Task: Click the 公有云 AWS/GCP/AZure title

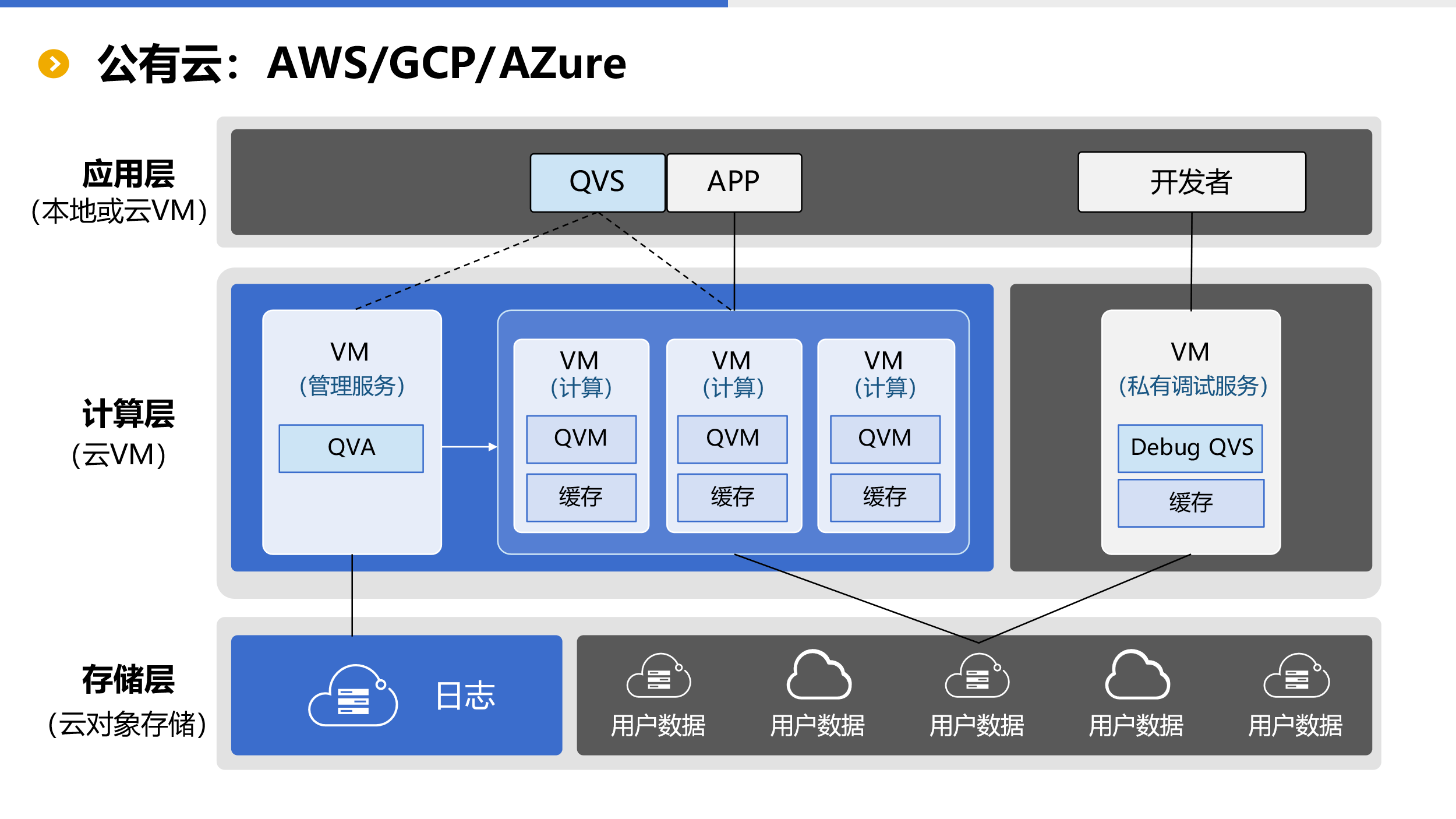Action: (361, 63)
